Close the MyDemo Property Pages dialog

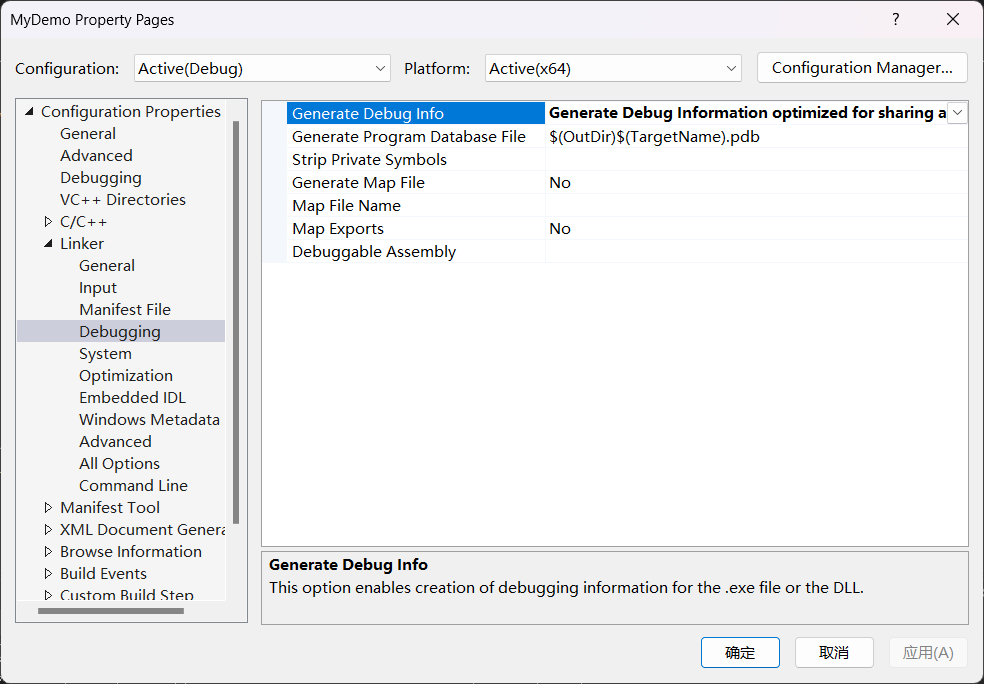point(953,19)
